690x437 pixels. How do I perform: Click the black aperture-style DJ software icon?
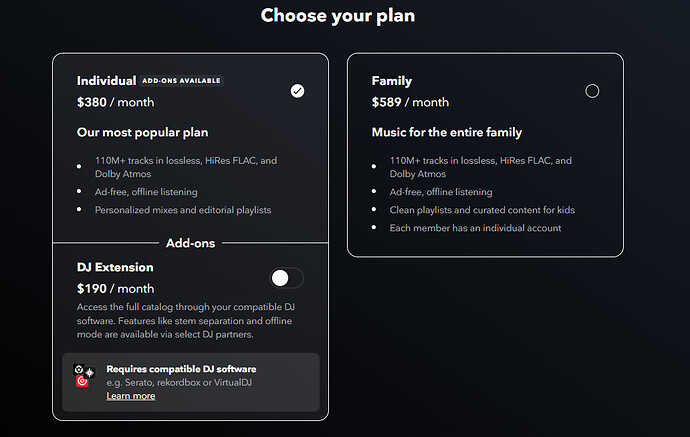click(x=79, y=370)
